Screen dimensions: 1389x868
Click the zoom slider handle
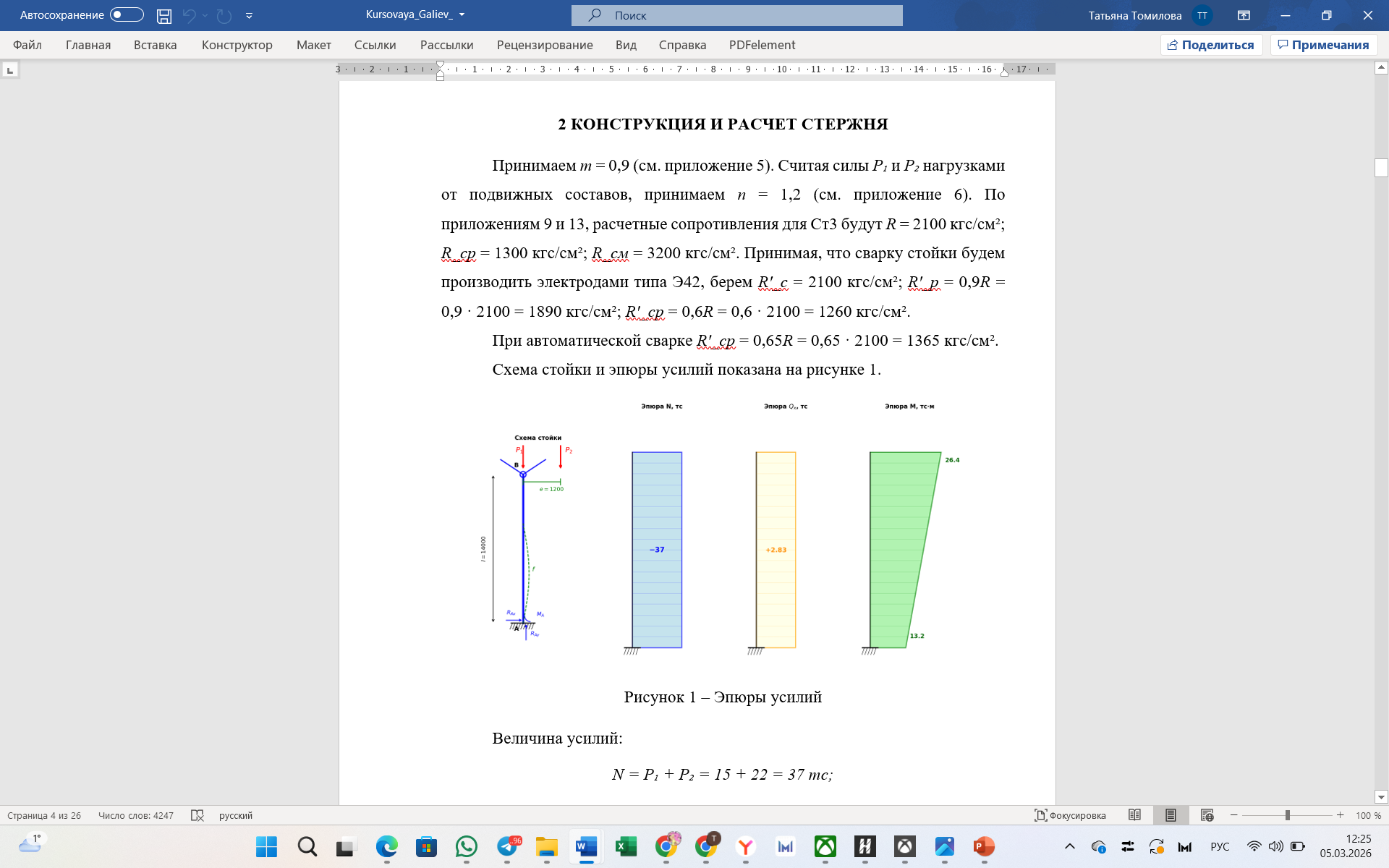pos(1288,815)
